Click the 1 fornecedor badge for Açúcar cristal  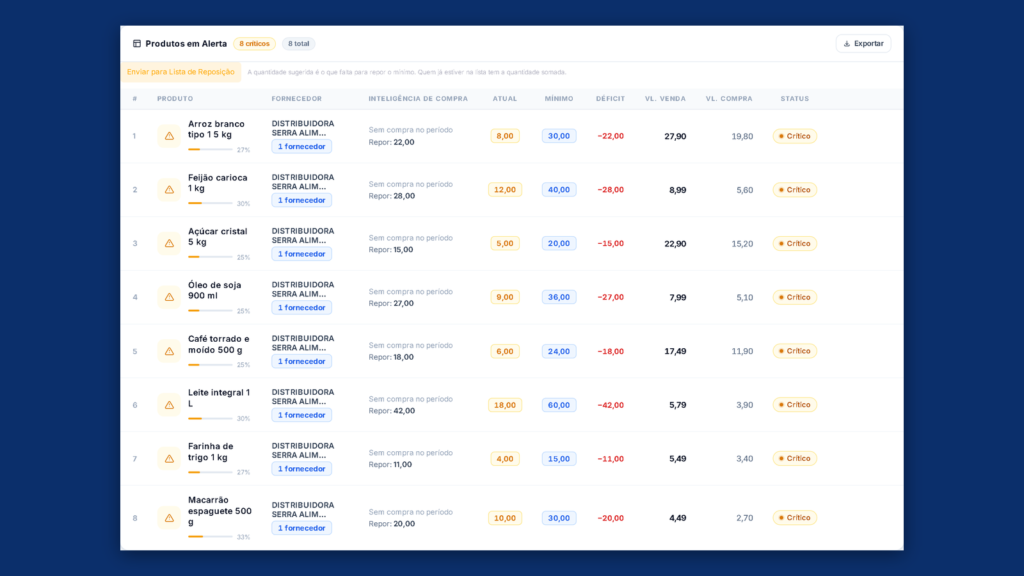click(x=302, y=253)
